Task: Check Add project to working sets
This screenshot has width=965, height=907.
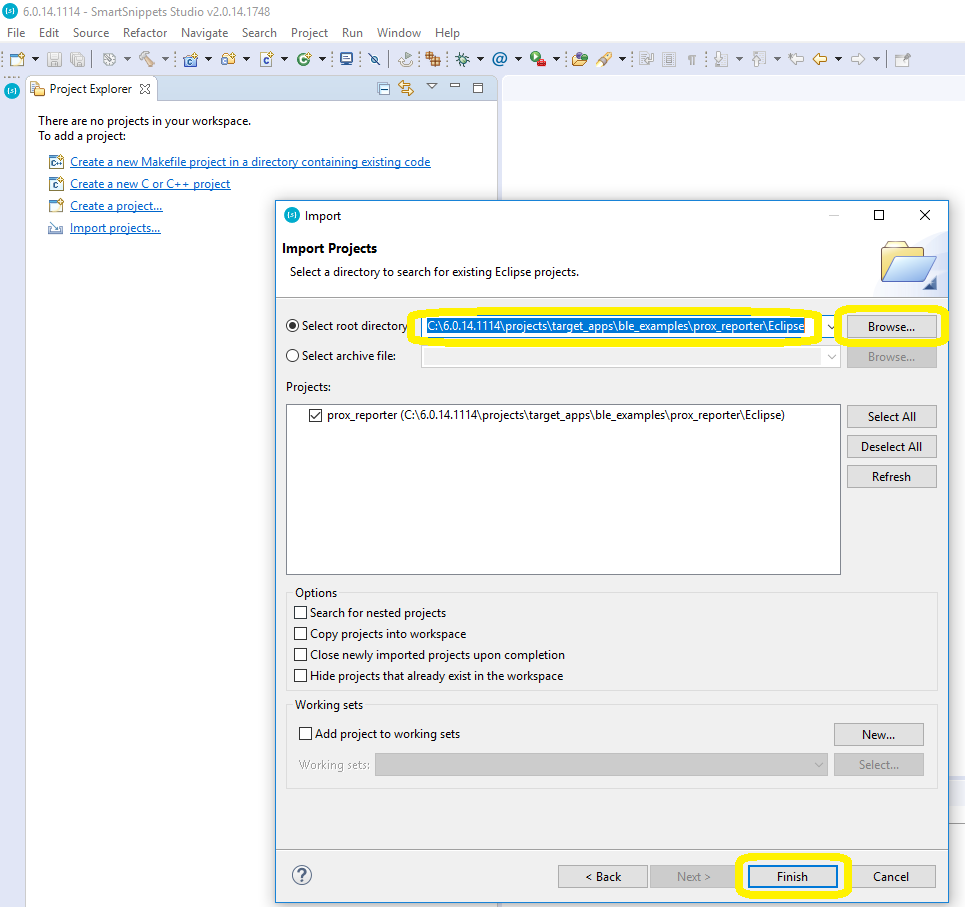Action: coord(305,733)
